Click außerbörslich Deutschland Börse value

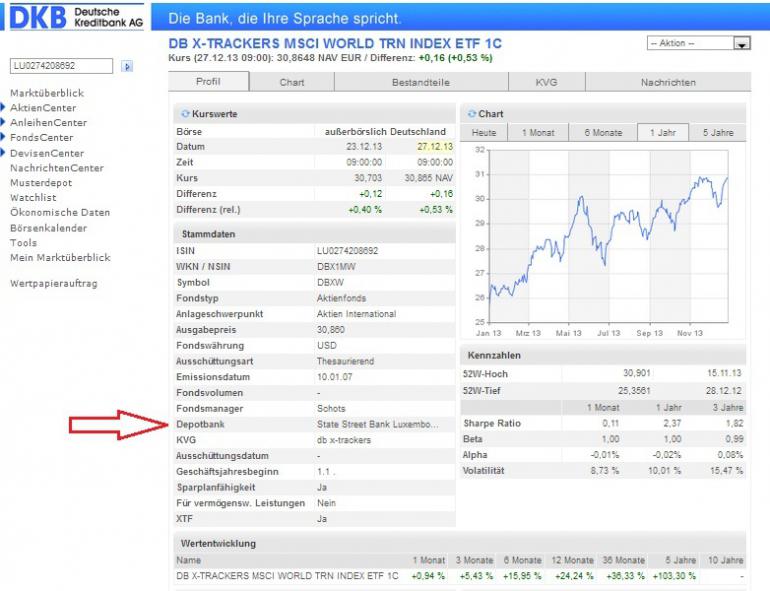385,132
